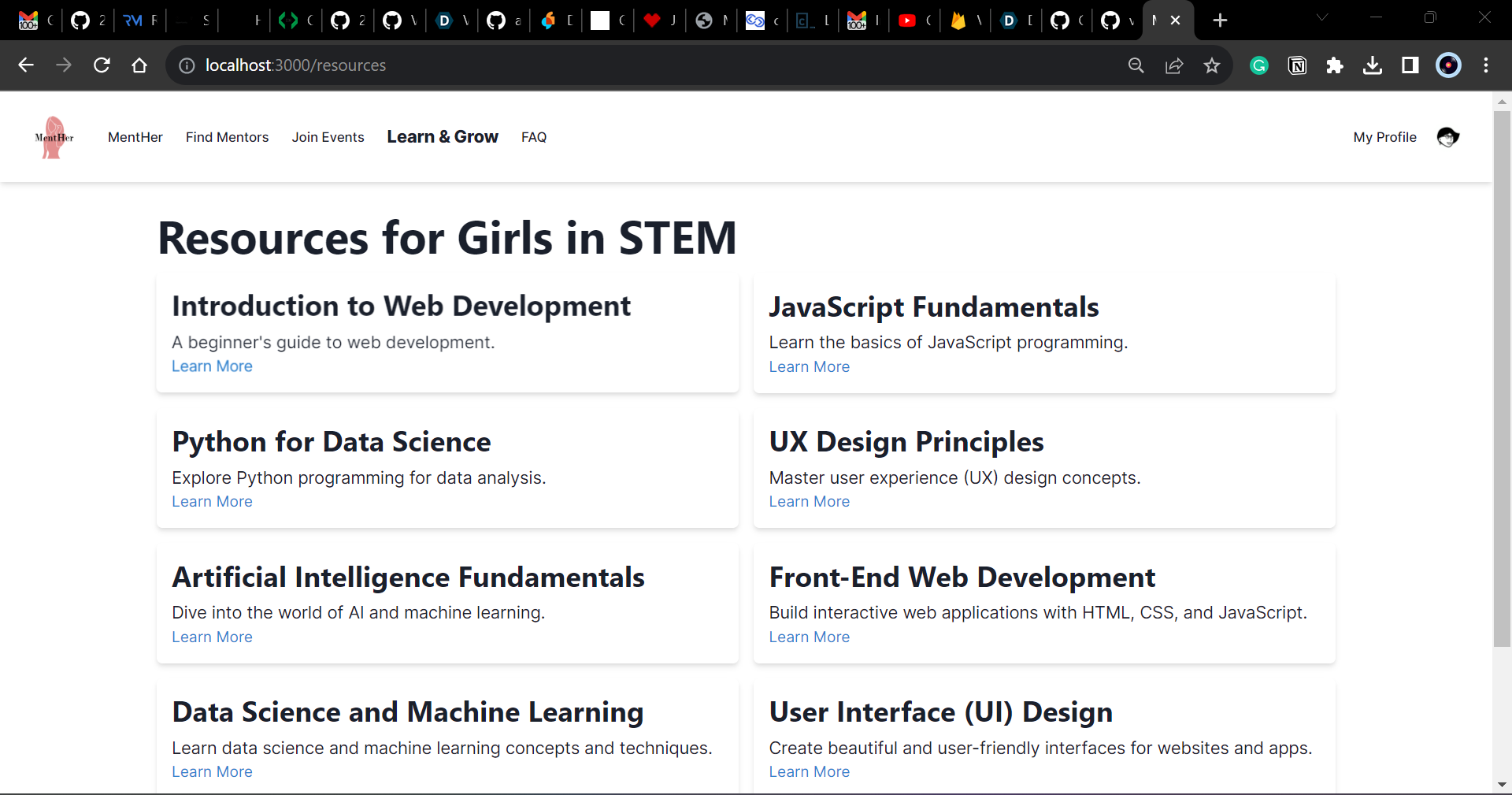Open the Join Events page
The image size is (1512, 795).
(328, 137)
